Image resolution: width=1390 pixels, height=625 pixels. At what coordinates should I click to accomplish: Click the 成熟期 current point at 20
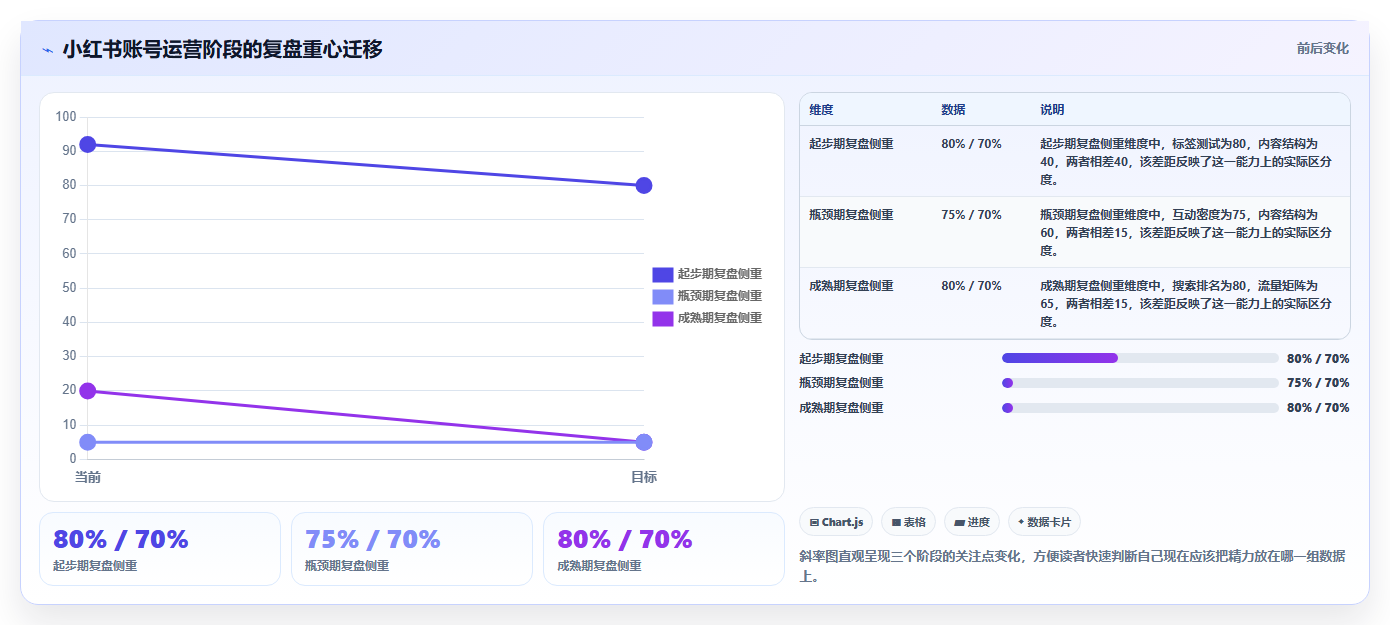[x=88, y=391]
